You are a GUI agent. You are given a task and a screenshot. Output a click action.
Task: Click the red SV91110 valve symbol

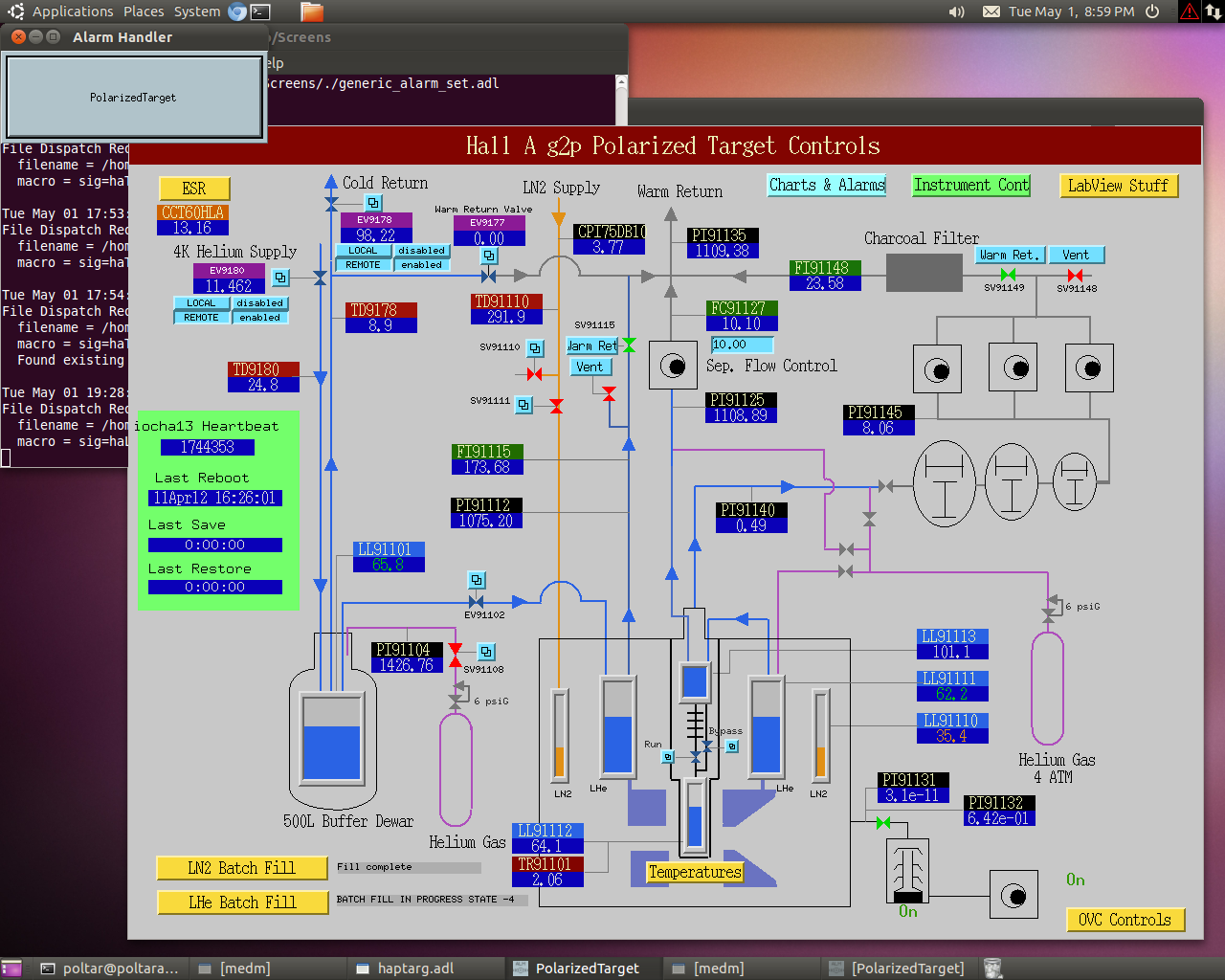coord(534,374)
